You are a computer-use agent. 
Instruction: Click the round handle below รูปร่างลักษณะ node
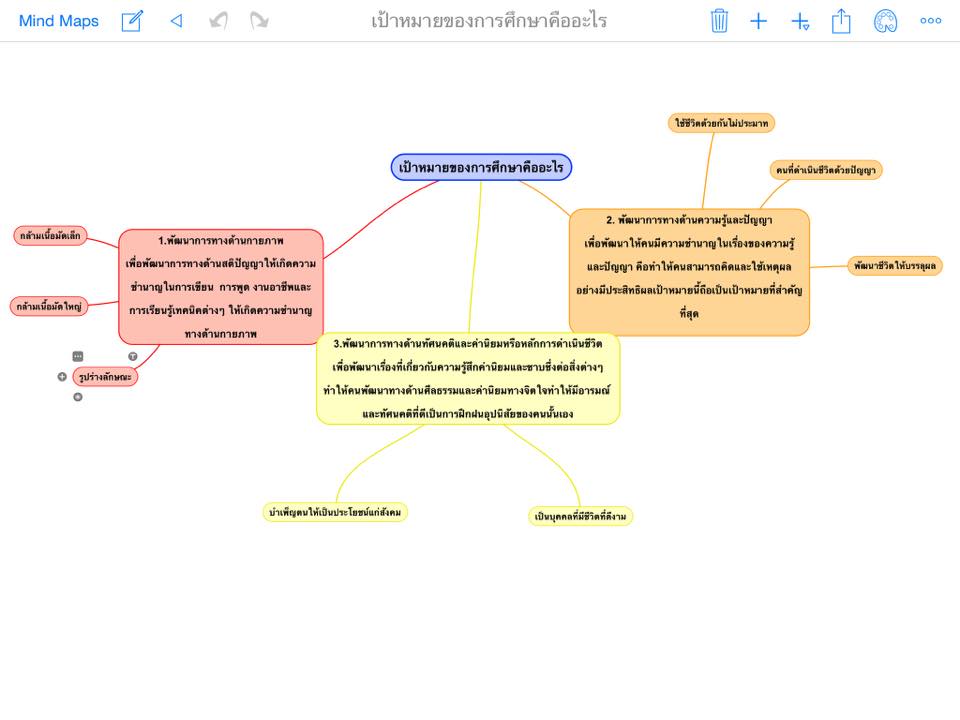pyautogui.click(x=78, y=397)
